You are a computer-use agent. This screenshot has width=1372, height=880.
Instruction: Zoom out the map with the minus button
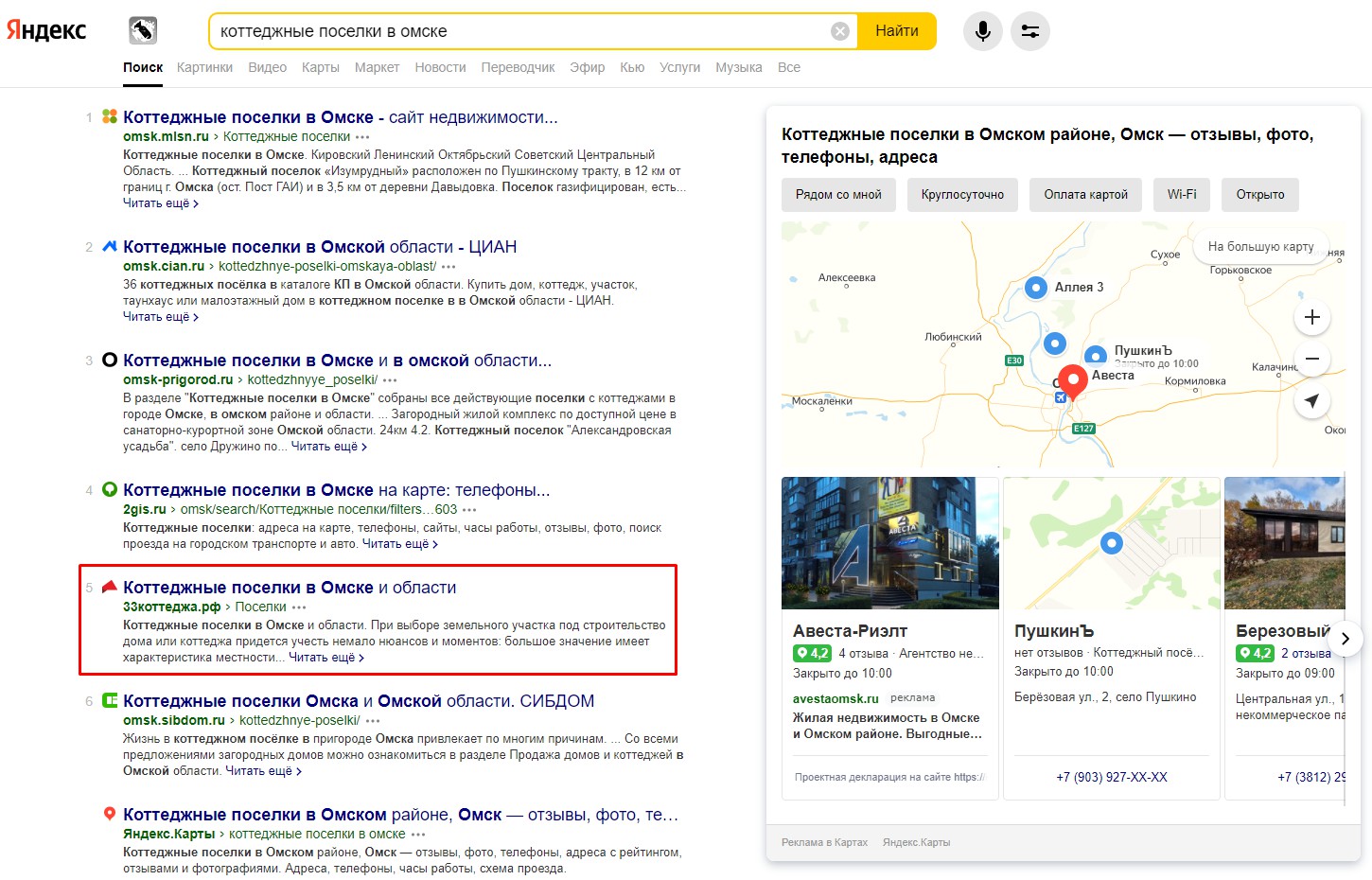(1312, 360)
